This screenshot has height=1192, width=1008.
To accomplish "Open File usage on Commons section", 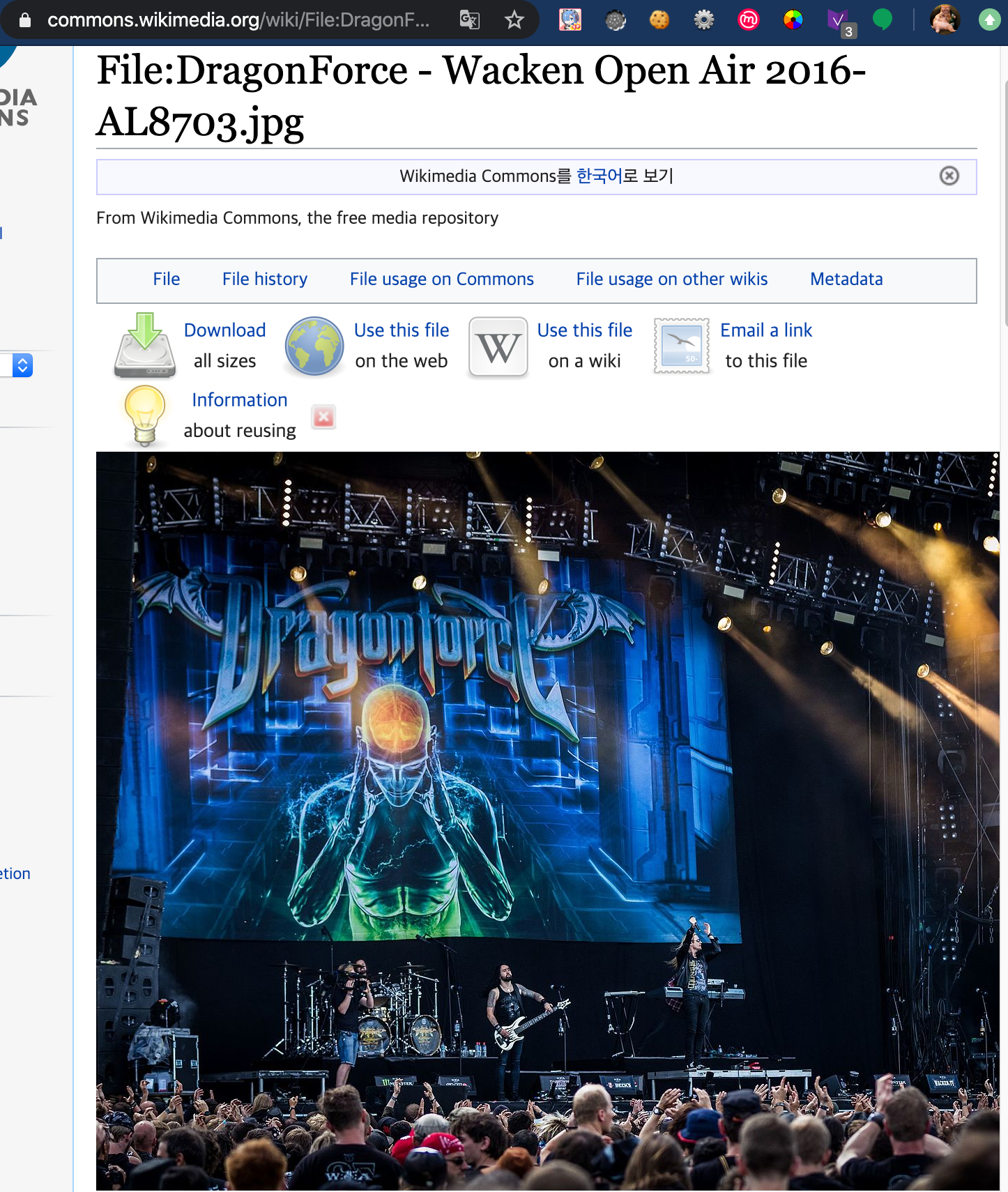I will tap(442, 279).
